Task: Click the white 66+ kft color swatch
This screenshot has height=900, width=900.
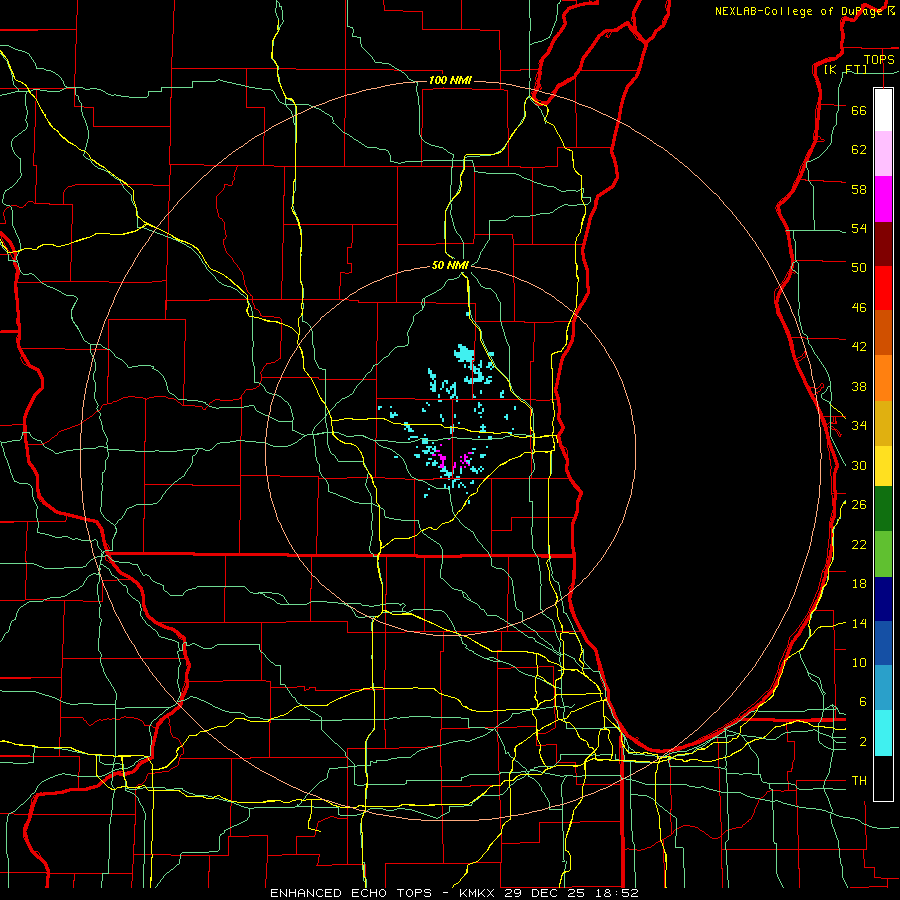Action: point(883,110)
